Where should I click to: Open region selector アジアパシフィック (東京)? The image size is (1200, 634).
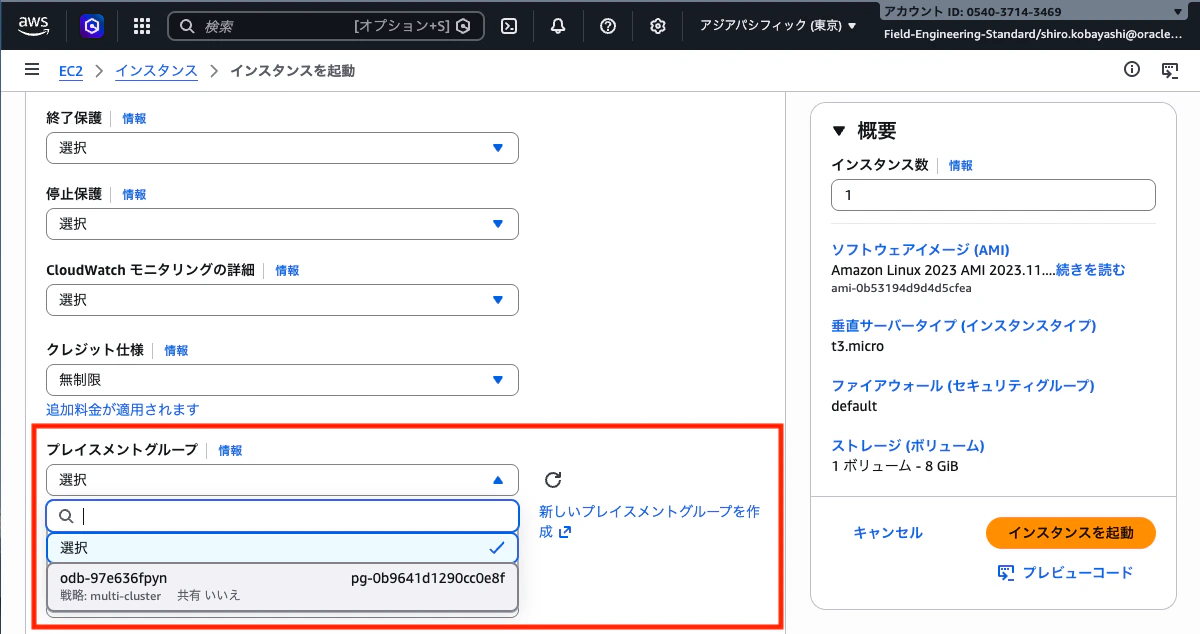tap(779, 26)
